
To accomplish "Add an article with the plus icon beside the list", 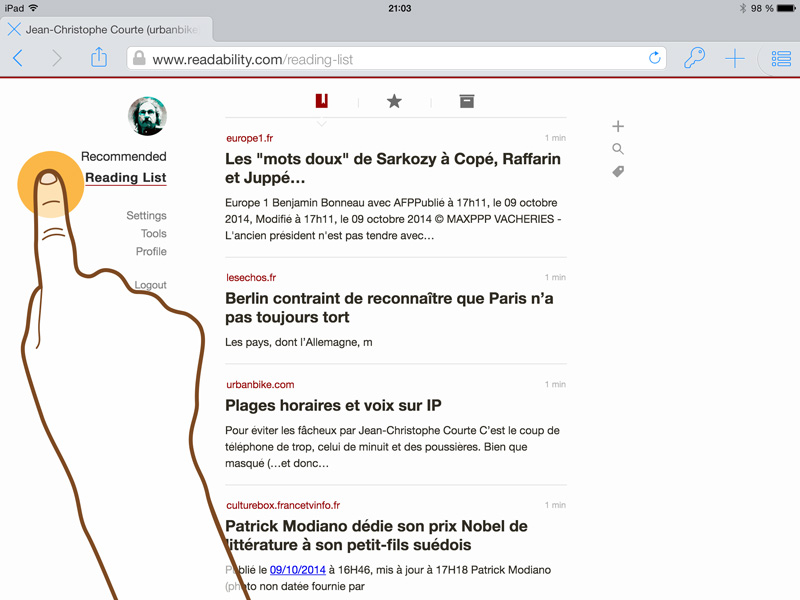I will pyautogui.click(x=618, y=126).
